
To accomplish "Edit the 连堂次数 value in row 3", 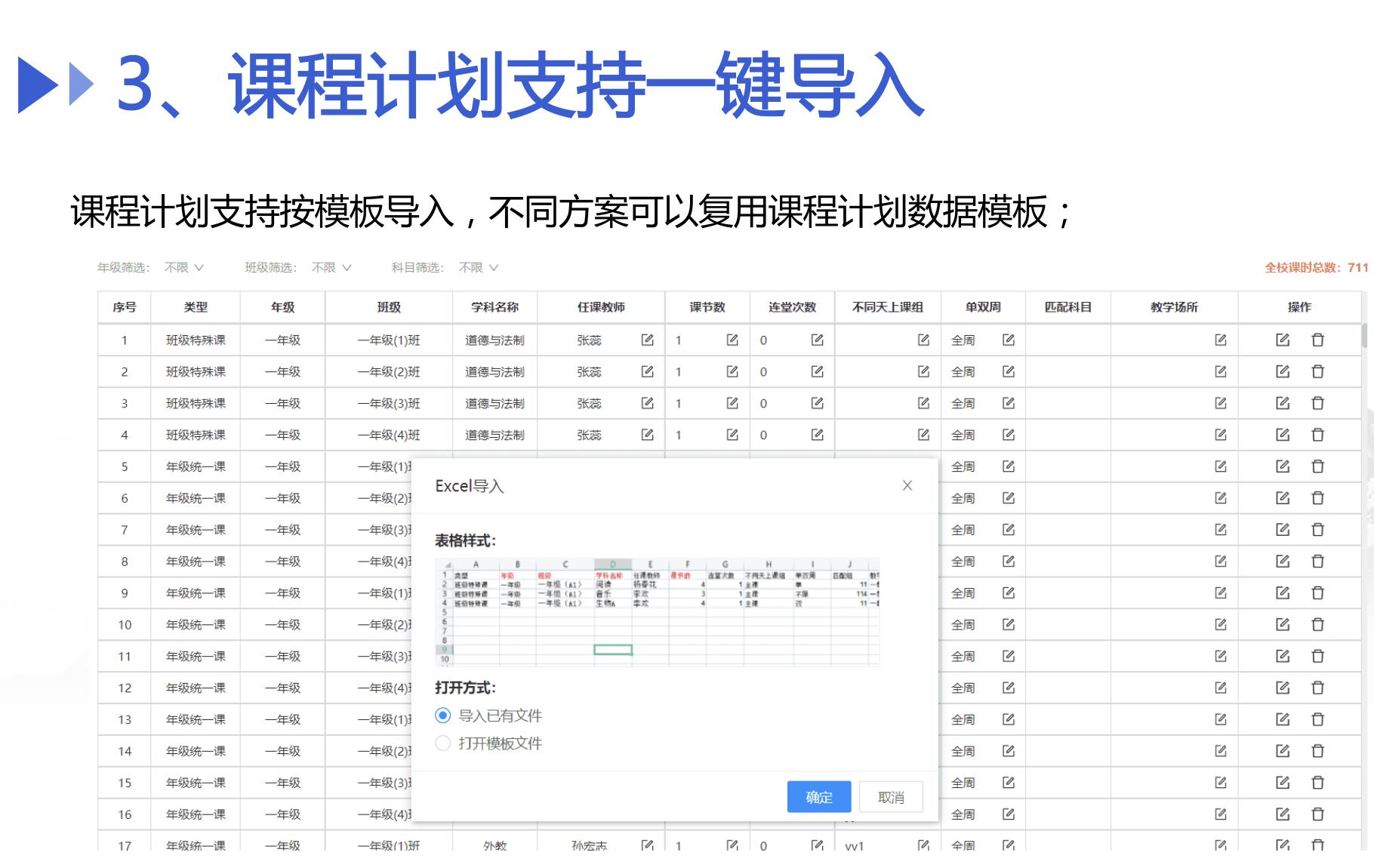I will click(x=815, y=403).
